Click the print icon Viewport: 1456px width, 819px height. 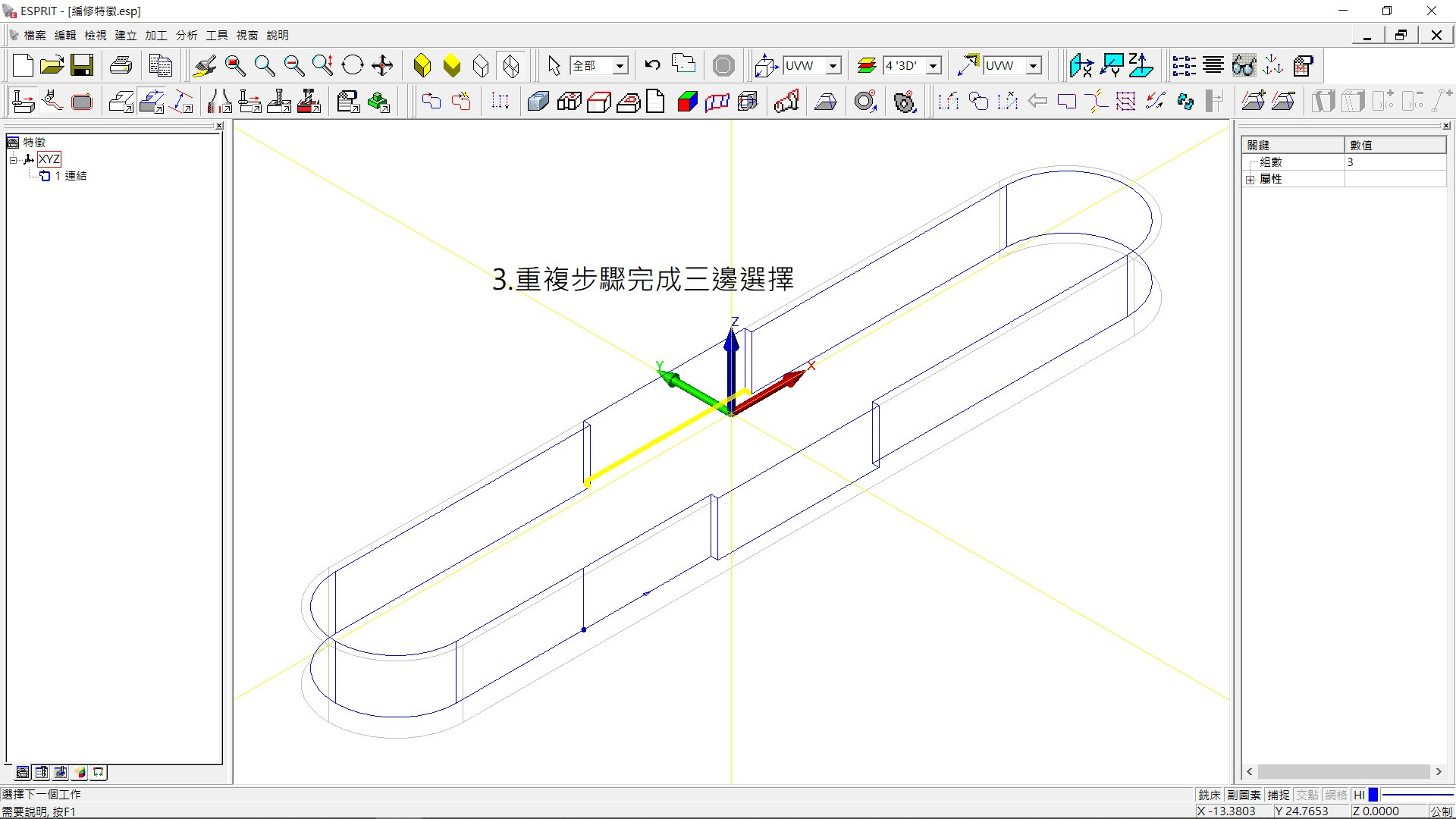tap(121, 65)
